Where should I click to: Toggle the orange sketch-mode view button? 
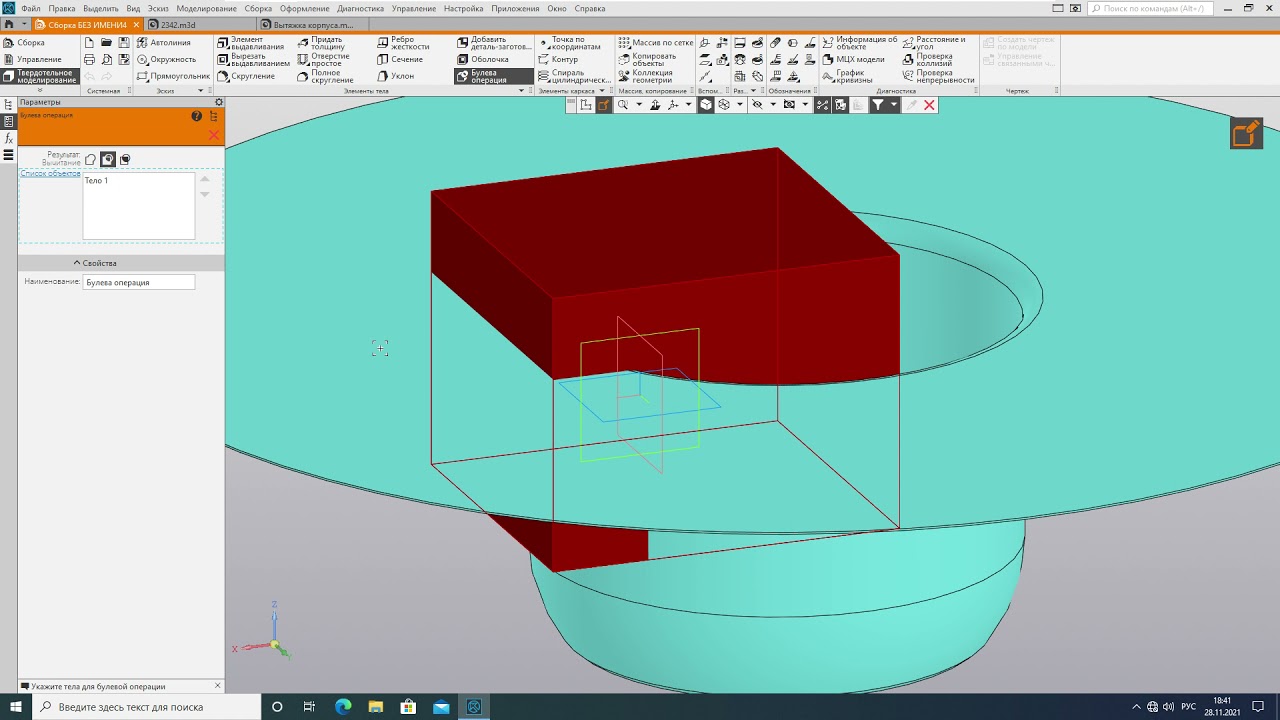coord(604,105)
